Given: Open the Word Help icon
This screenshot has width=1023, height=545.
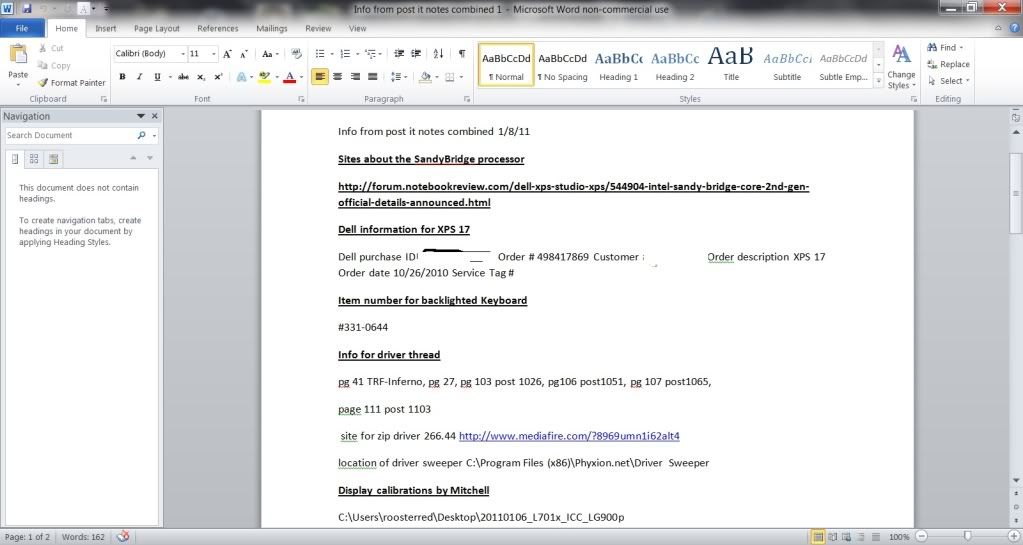Looking at the screenshot, I should click(x=1014, y=28).
